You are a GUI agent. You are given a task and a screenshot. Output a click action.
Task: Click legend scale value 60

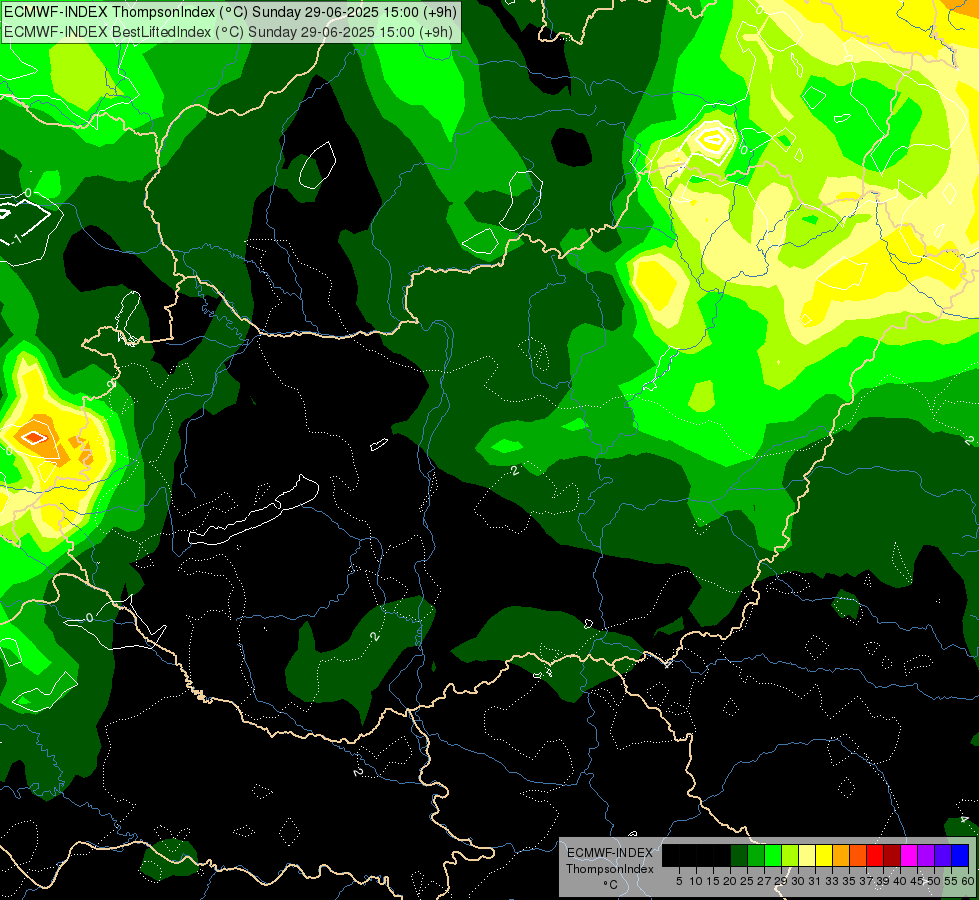(968, 881)
